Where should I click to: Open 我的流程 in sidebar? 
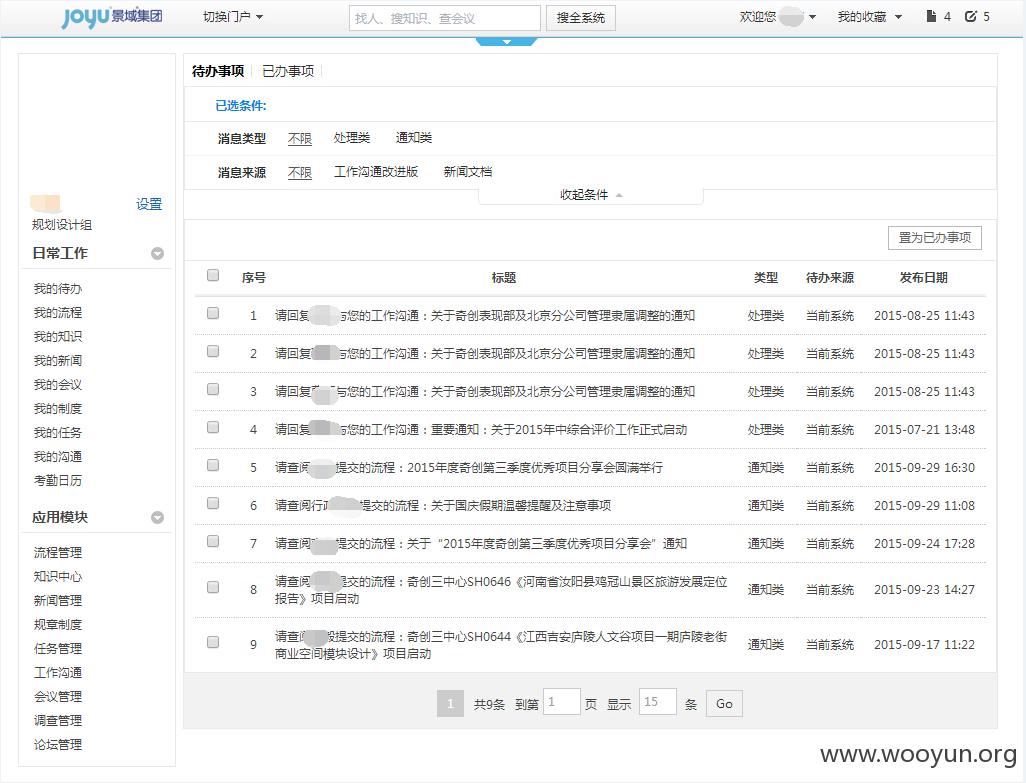pyautogui.click(x=58, y=313)
